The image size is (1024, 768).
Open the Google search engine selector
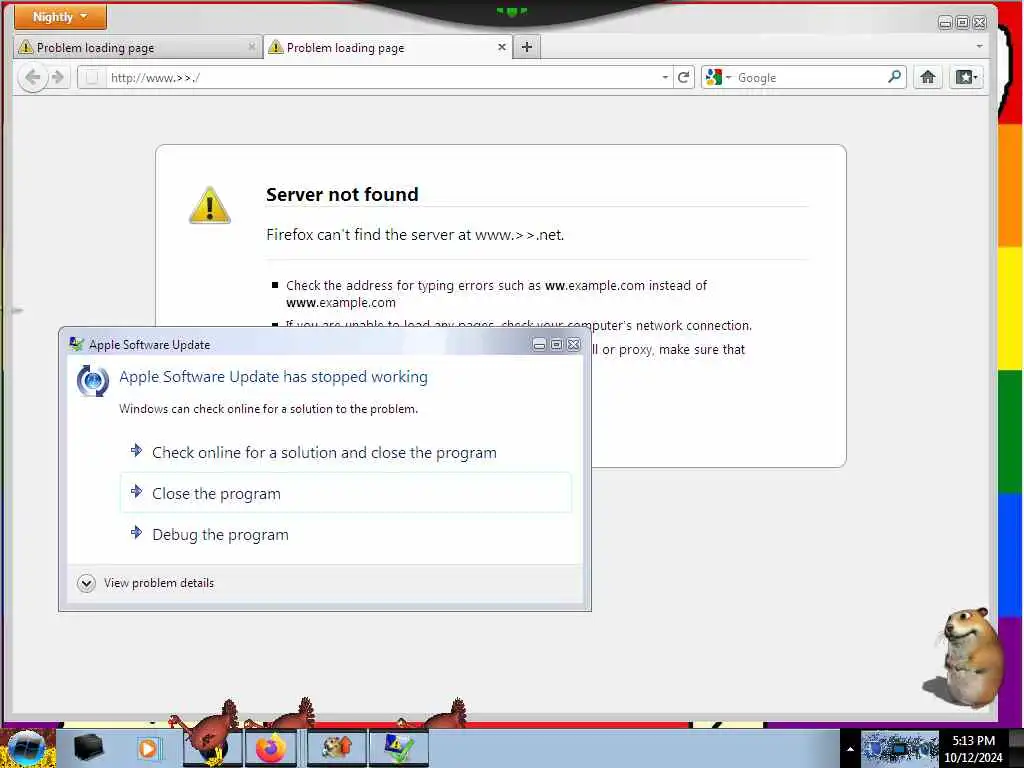(718, 78)
